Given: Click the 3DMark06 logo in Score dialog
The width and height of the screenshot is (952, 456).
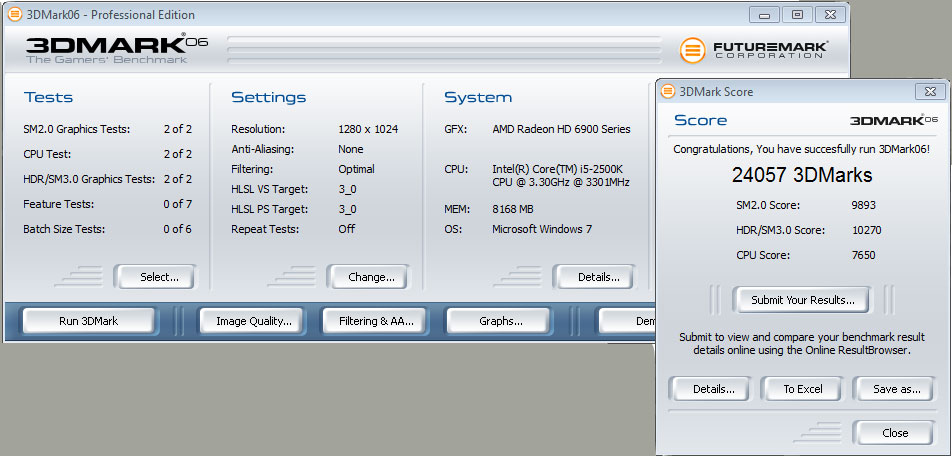Looking at the screenshot, I should [894, 120].
